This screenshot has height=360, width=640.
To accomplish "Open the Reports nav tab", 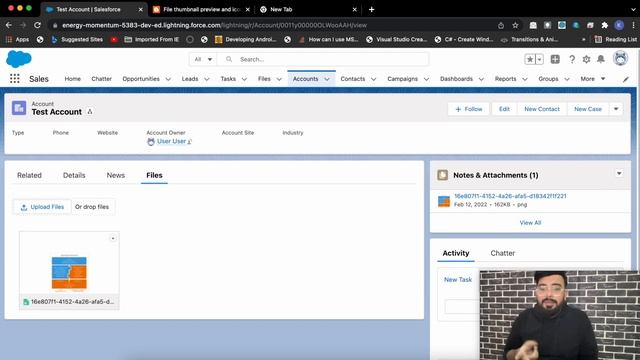I will coord(505,79).
